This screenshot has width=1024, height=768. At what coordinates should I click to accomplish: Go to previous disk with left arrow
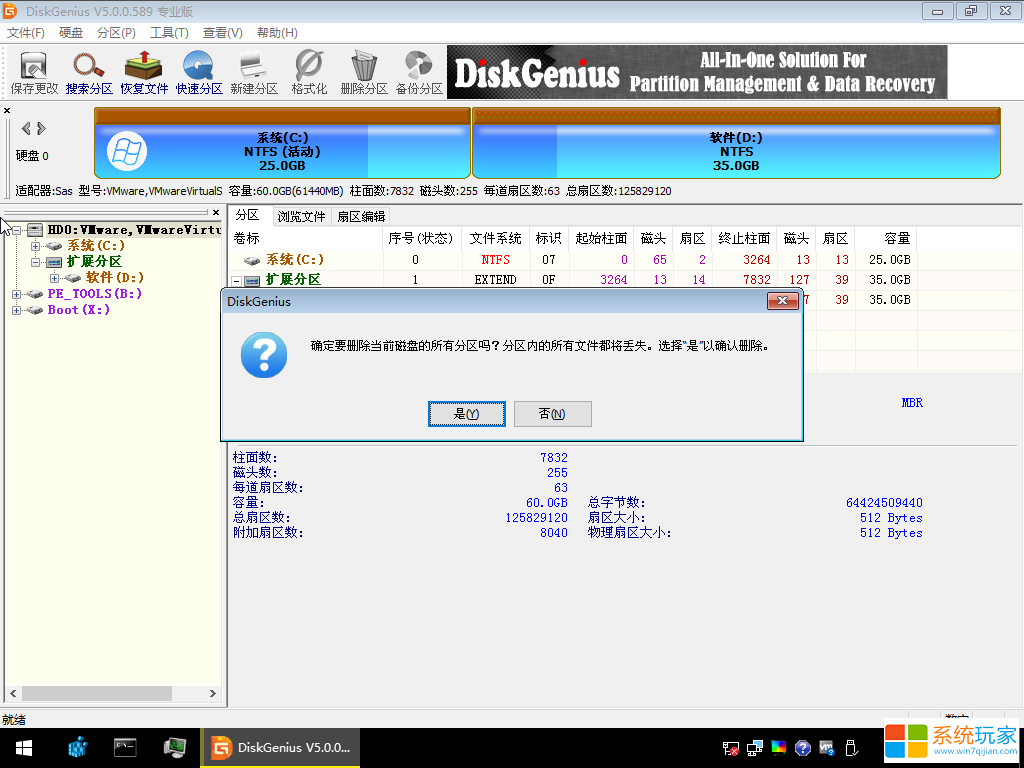26,128
